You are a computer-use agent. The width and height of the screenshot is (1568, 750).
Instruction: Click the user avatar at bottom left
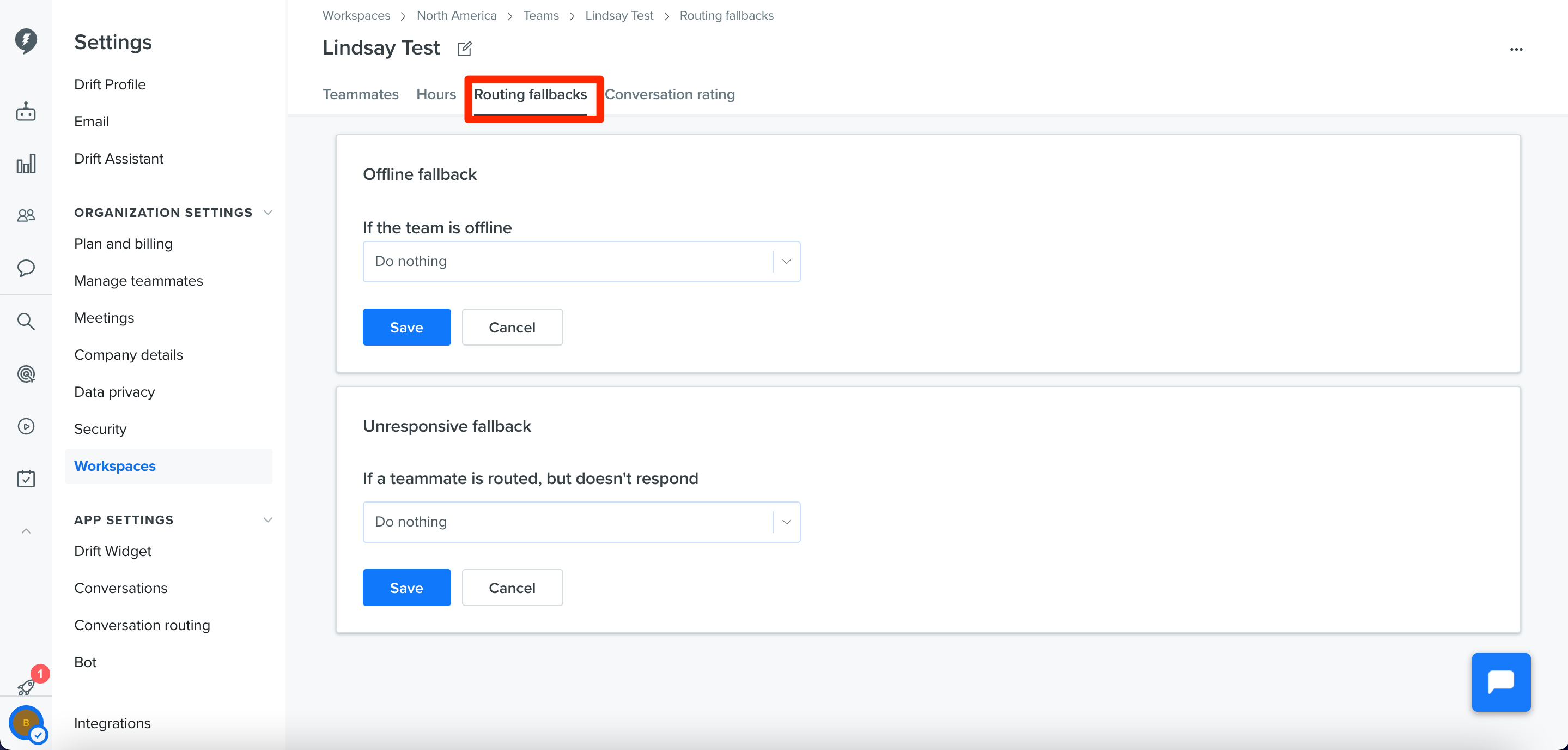click(x=26, y=723)
